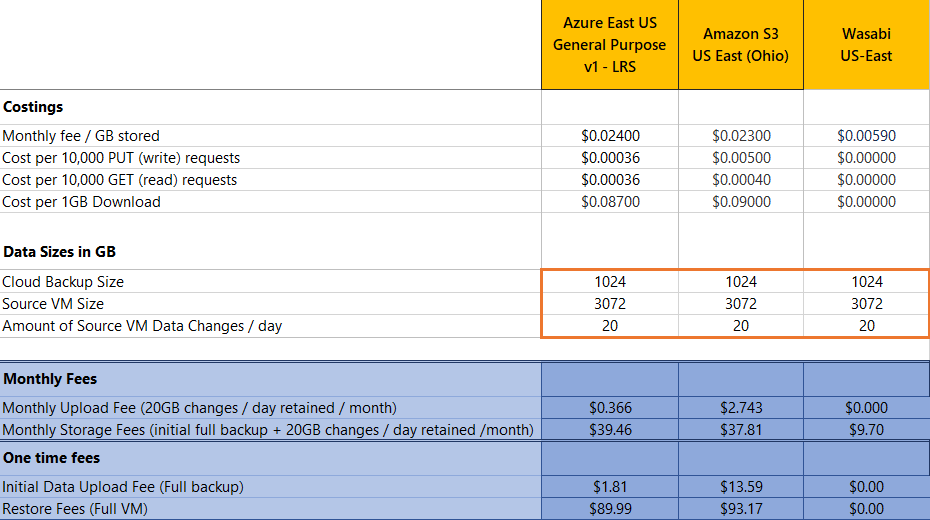Select the Amazon S3 US East header
The image size is (930, 520).
[x=741, y=44]
